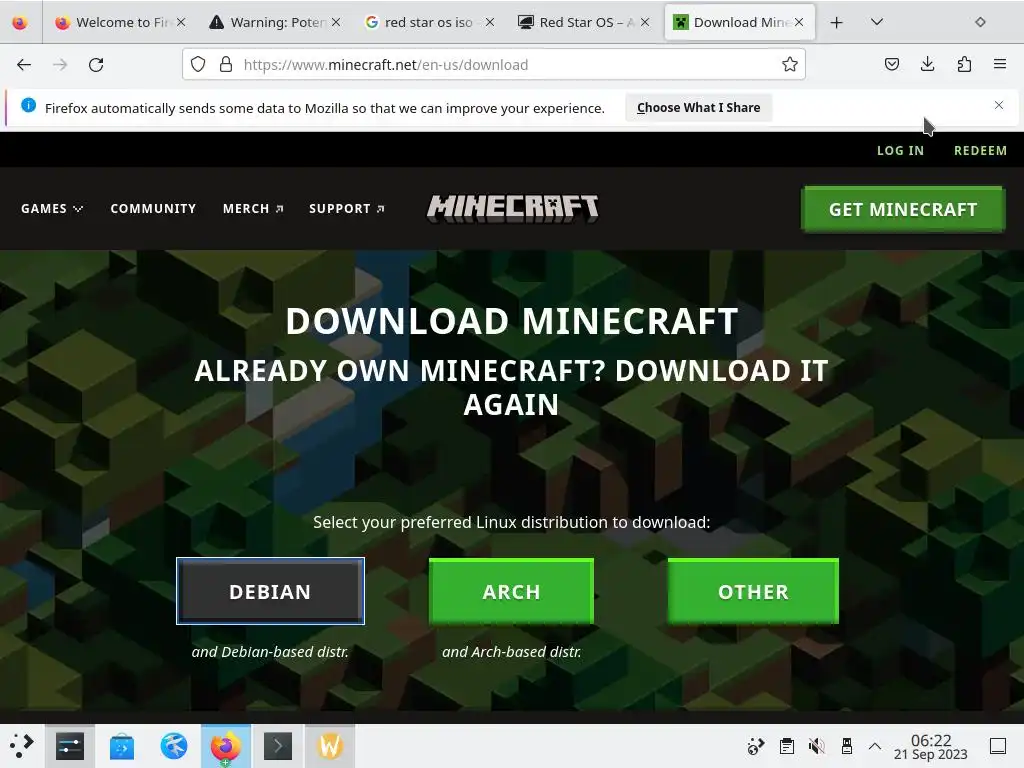The image size is (1024, 768).
Task: Expand hidden system tray icons
Action: click(x=875, y=746)
